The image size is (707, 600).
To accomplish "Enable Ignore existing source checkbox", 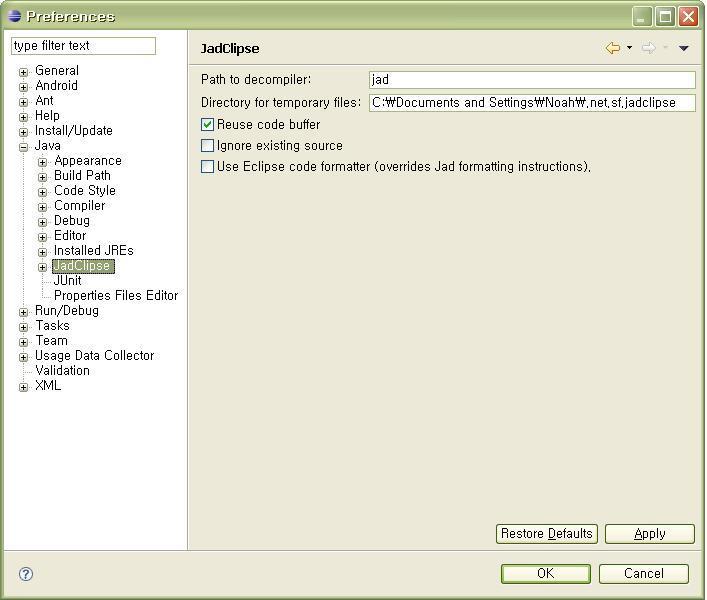I will (207, 146).
